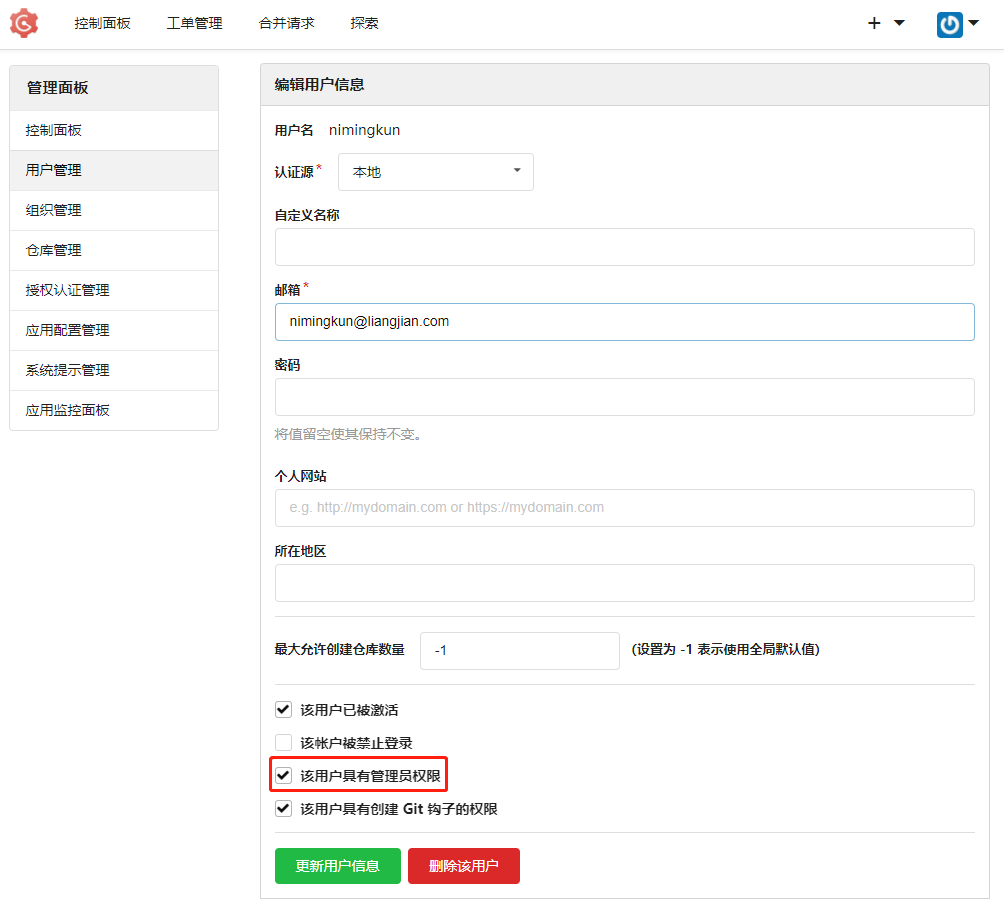
Task: Click the Gogs logo icon
Action: (x=24, y=23)
